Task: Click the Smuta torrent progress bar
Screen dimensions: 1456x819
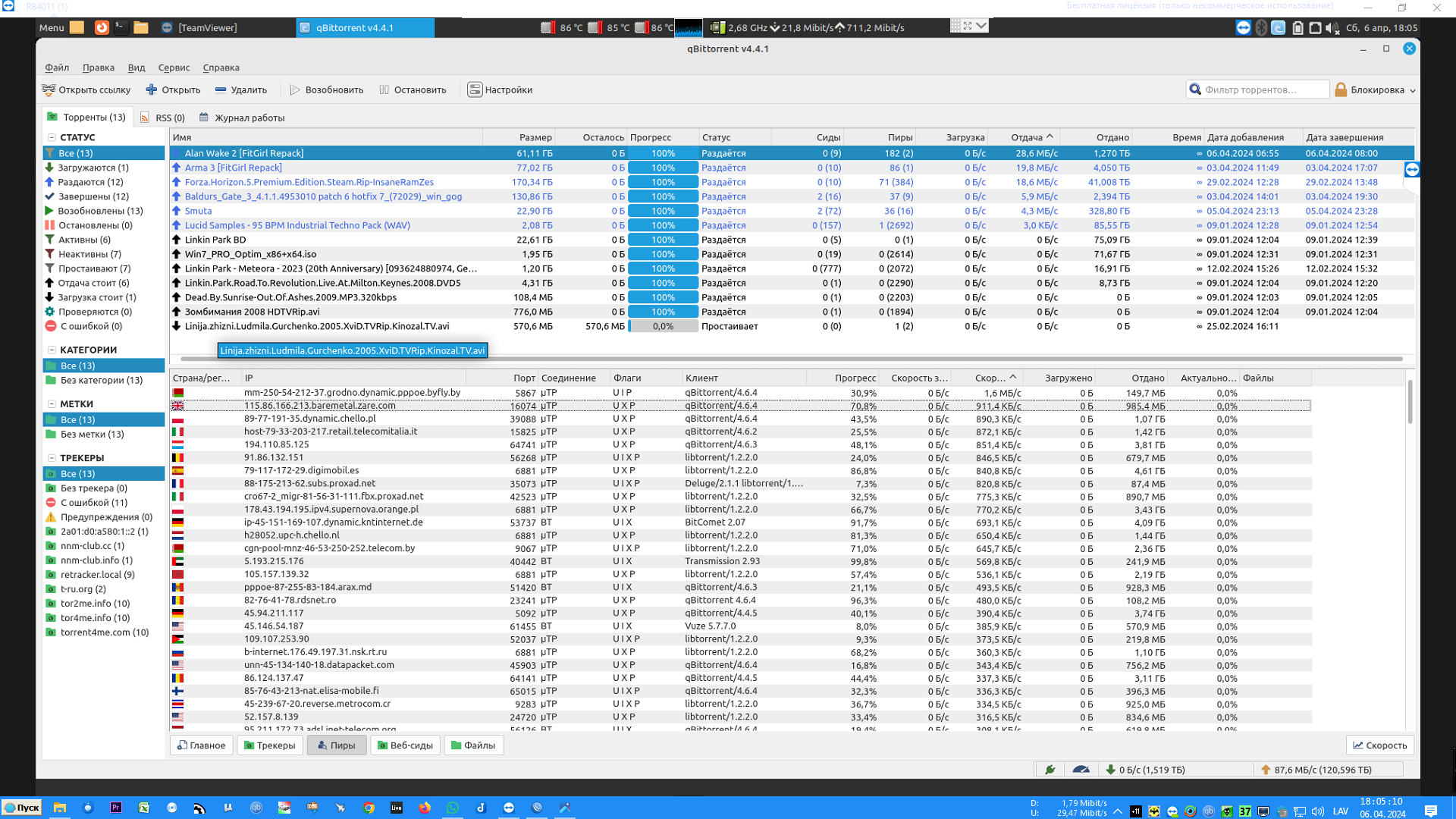Action: (x=663, y=211)
